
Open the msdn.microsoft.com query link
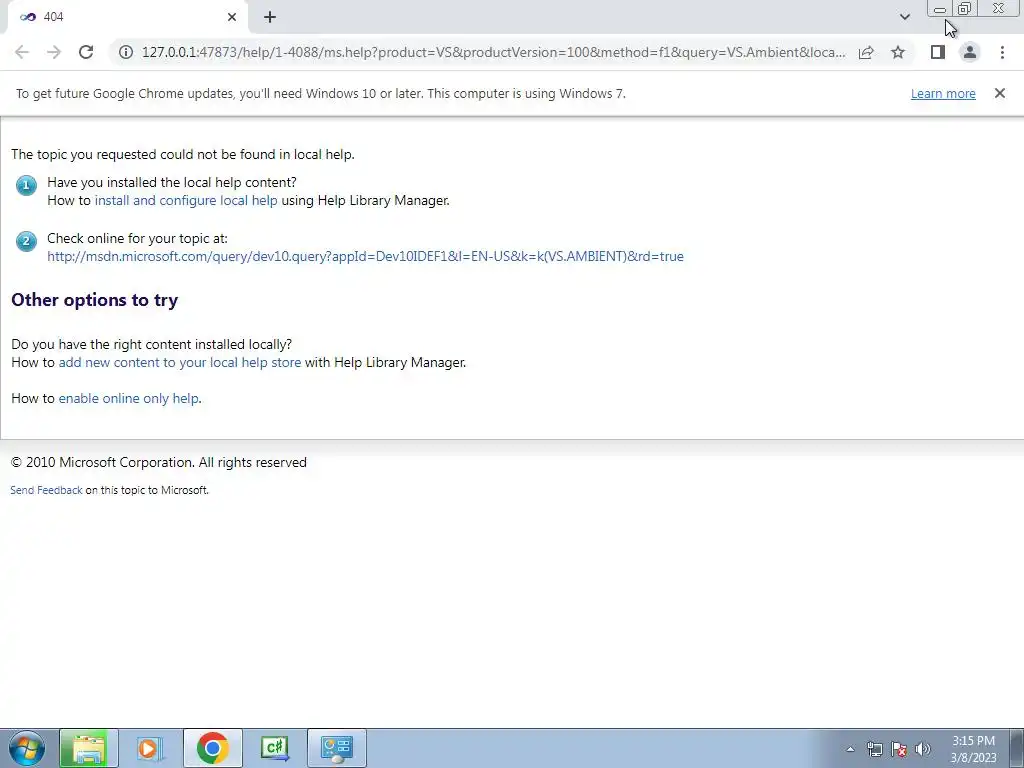(x=365, y=256)
